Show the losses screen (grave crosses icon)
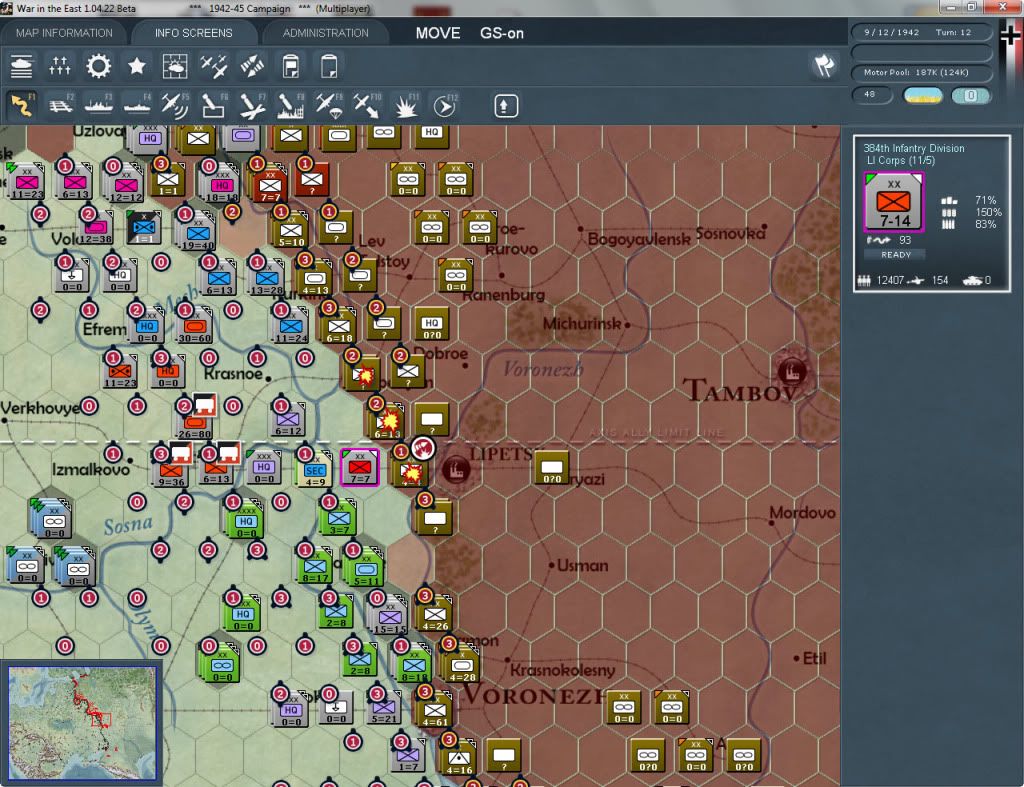 59,66
